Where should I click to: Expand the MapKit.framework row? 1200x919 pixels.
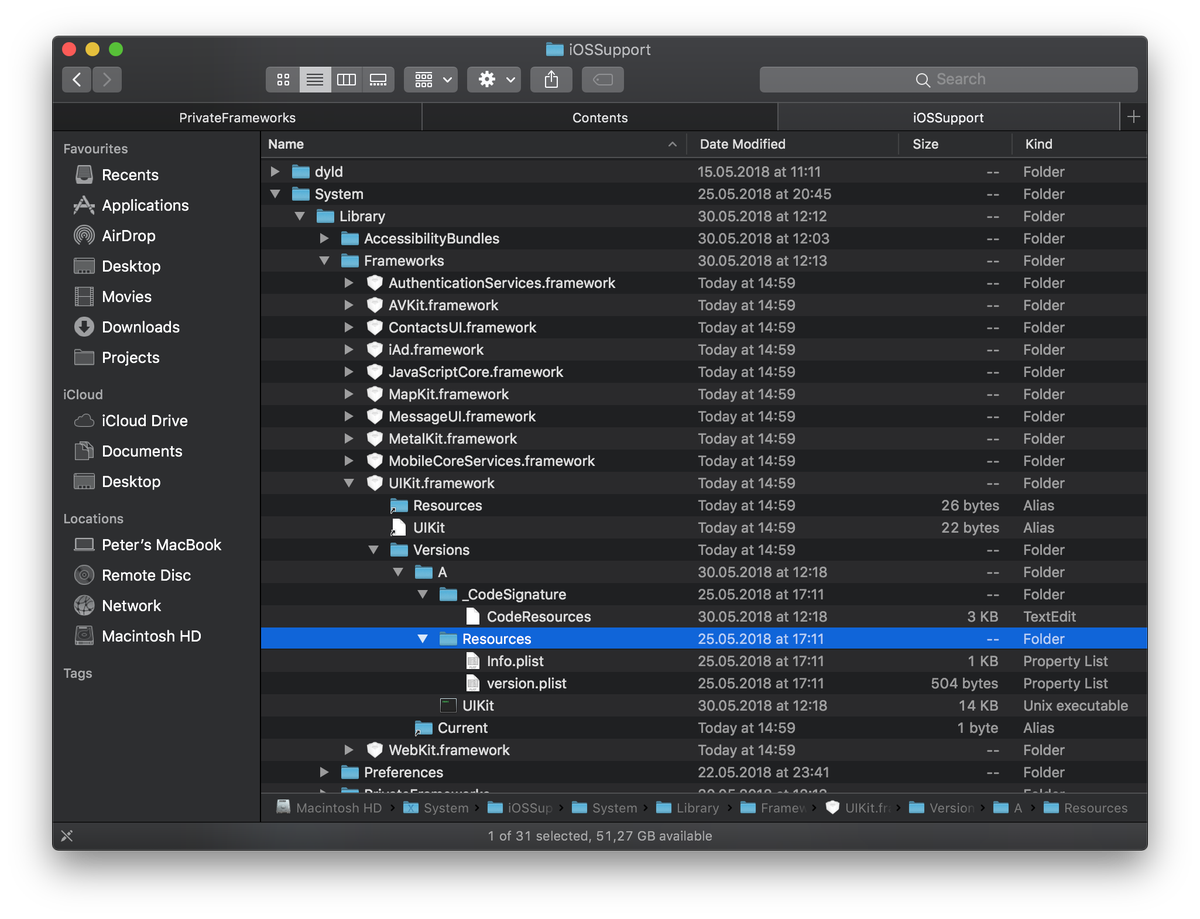click(348, 394)
